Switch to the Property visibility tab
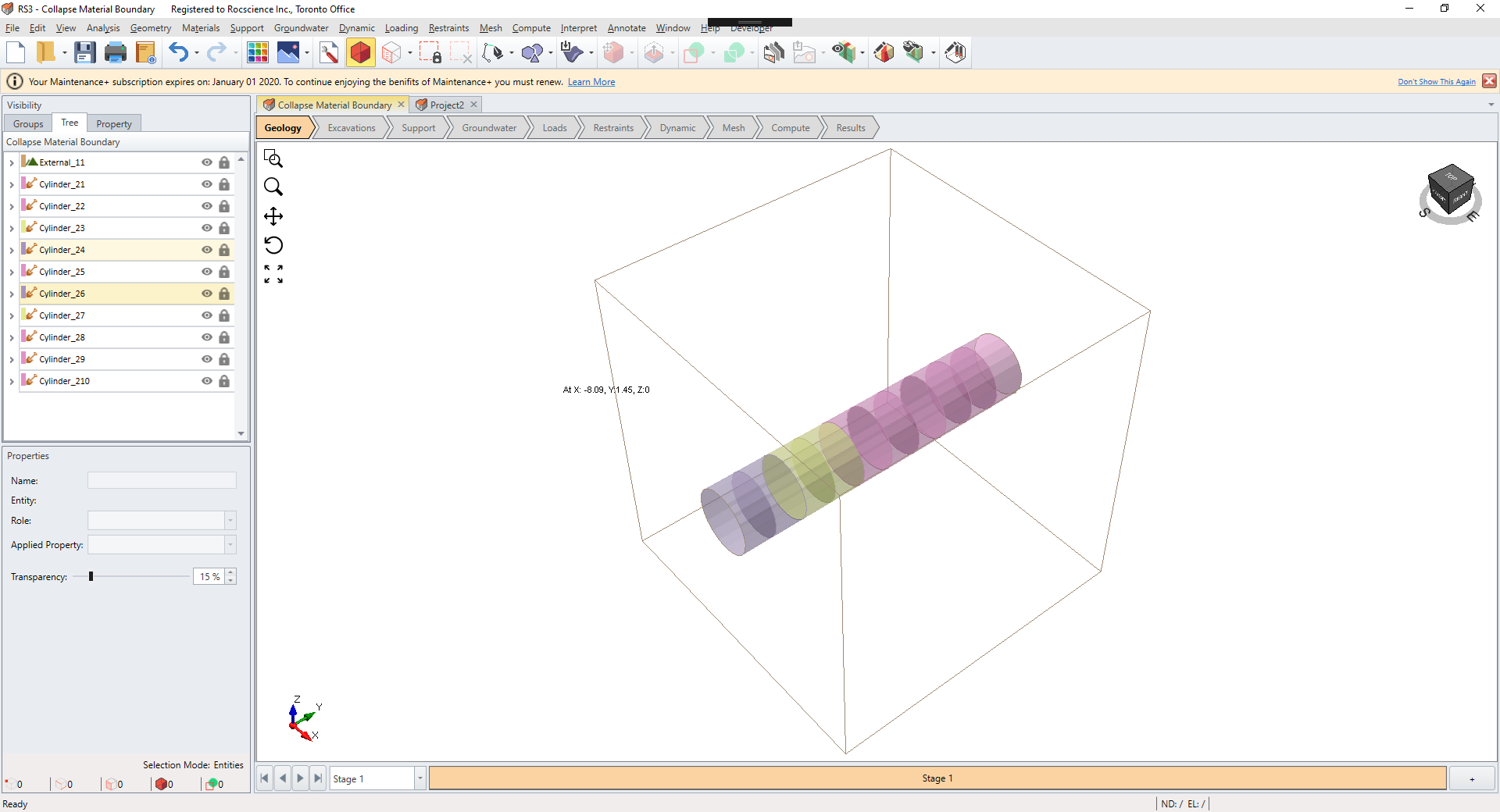This screenshot has width=1500, height=812. tap(114, 124)
